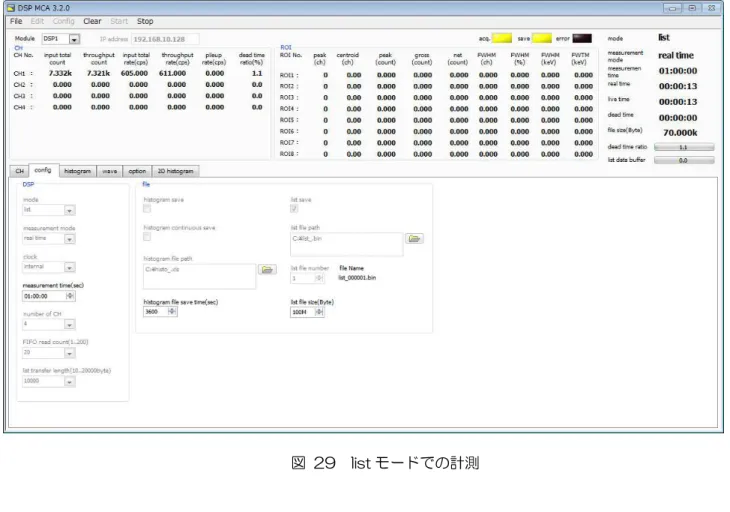
Task: Click the list file size stepper
Action: [x=319, y=312]
